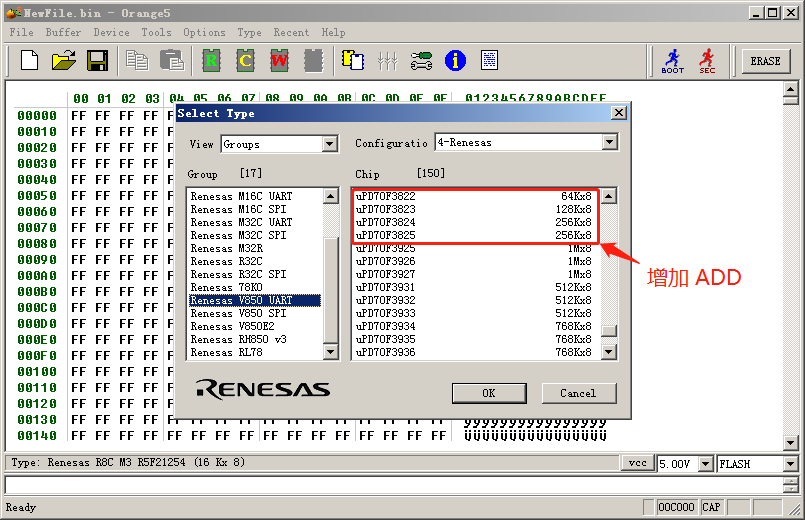805x520 pixels.
Task: Expand the Configuration 4-Renesas dropdown
Action: tap(609, 143)
